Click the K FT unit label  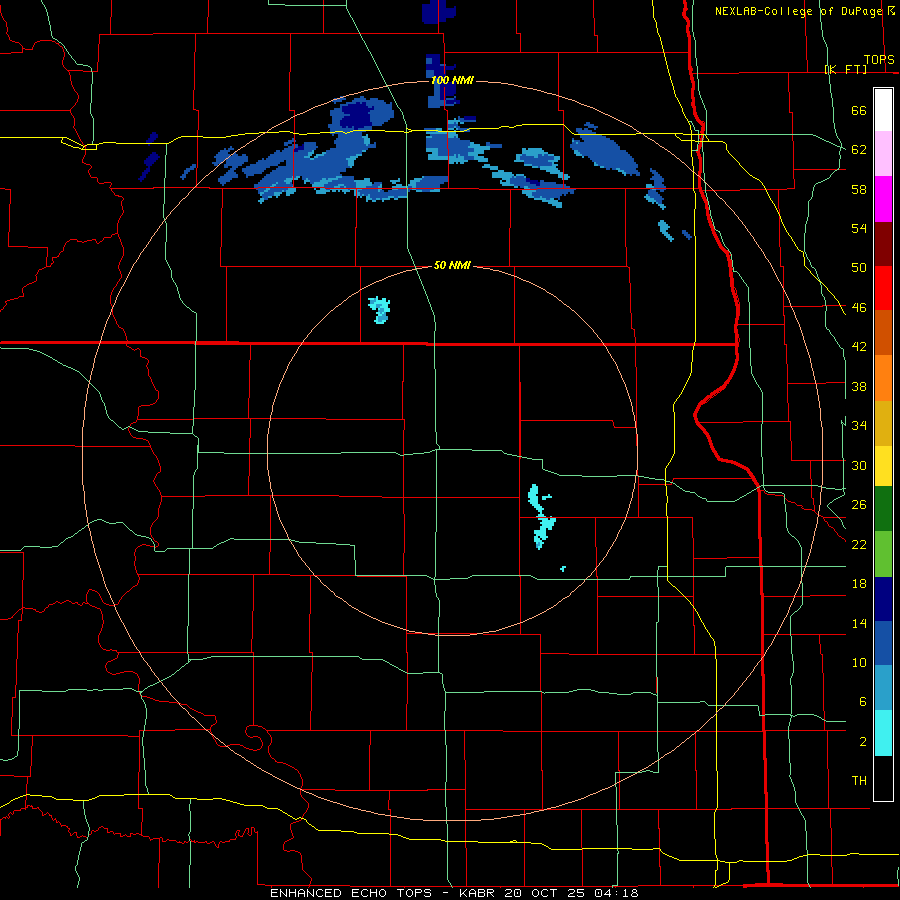click(x=845, y=69)
